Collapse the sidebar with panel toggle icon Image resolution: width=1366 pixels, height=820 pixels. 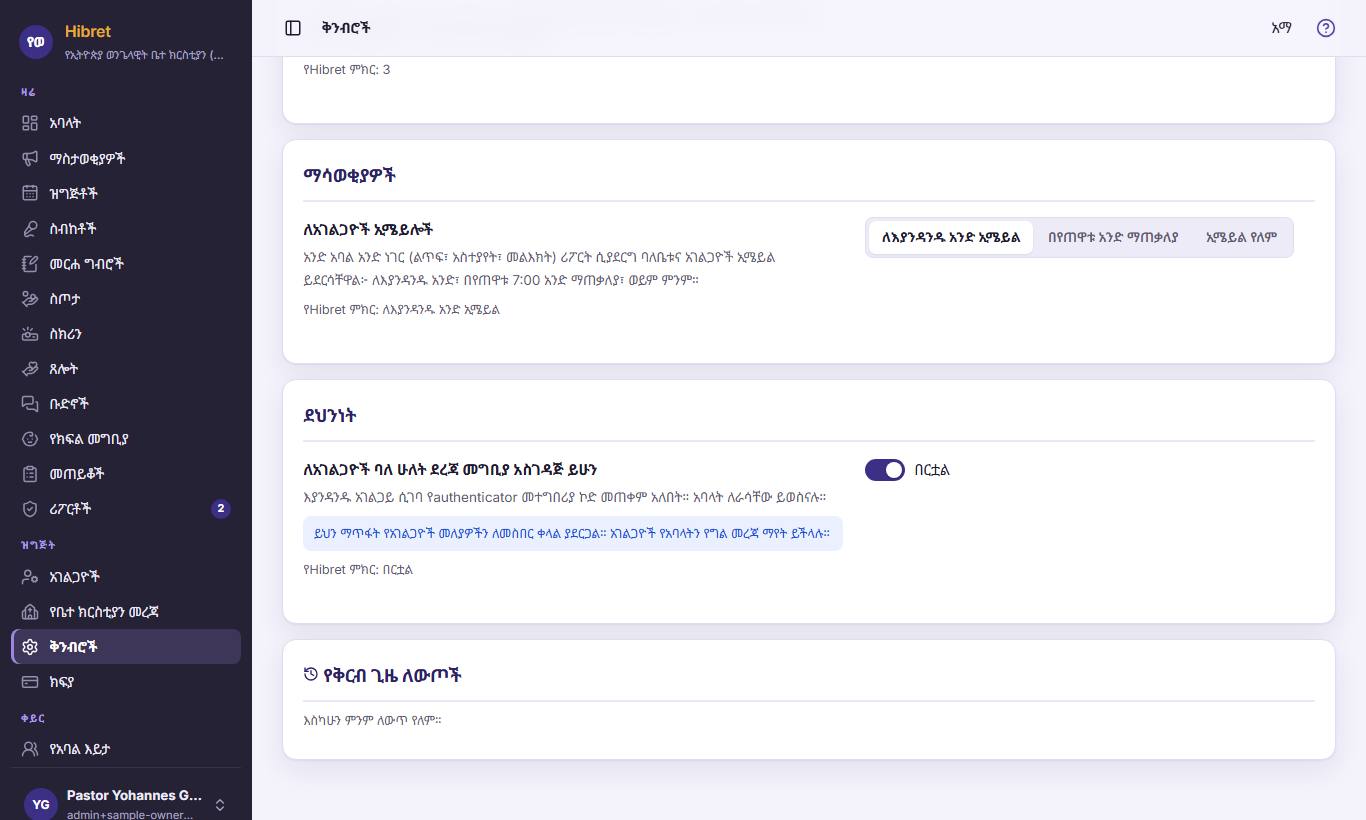(x=293, y=28)
